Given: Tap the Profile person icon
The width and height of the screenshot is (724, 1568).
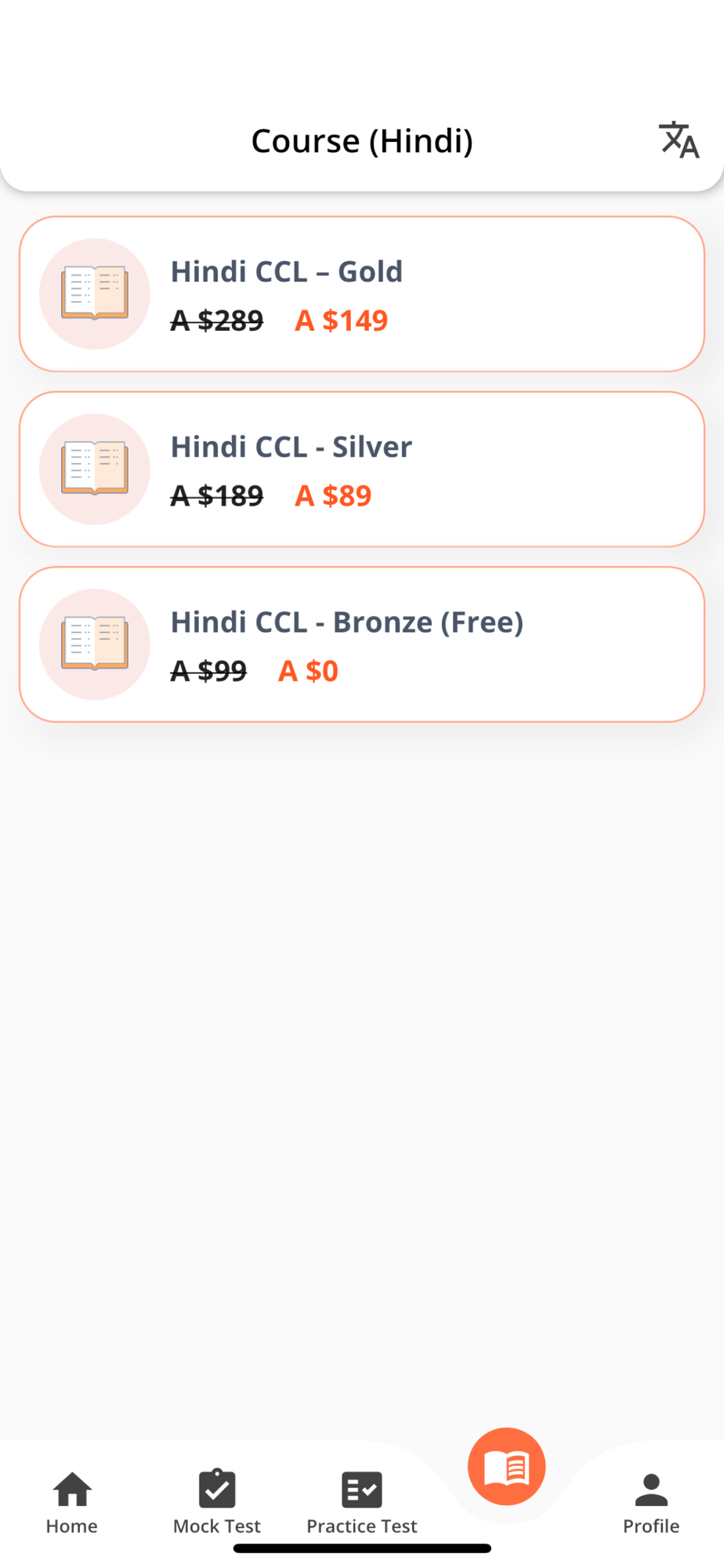Looking at the screenshot, I should coord(651,1490).
